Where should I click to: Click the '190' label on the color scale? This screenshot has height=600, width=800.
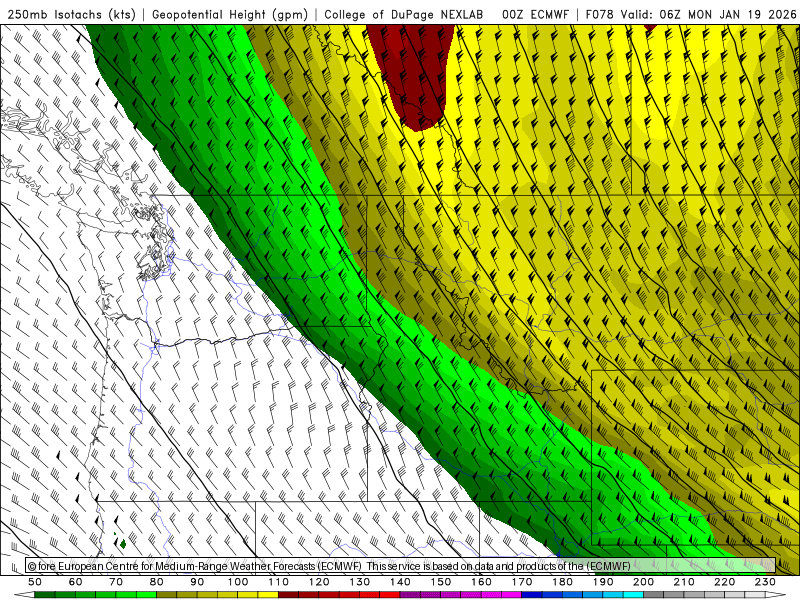coord(603,582)
